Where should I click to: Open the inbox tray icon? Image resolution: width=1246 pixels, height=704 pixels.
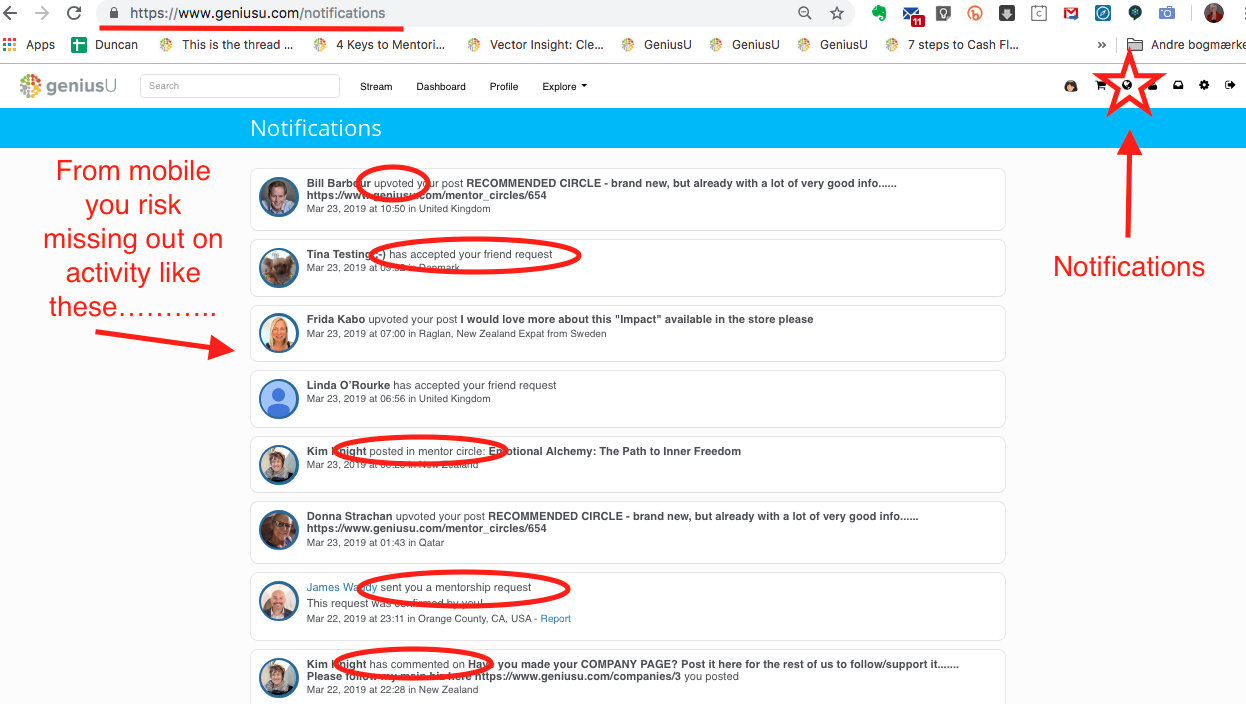coord(1178,86)
